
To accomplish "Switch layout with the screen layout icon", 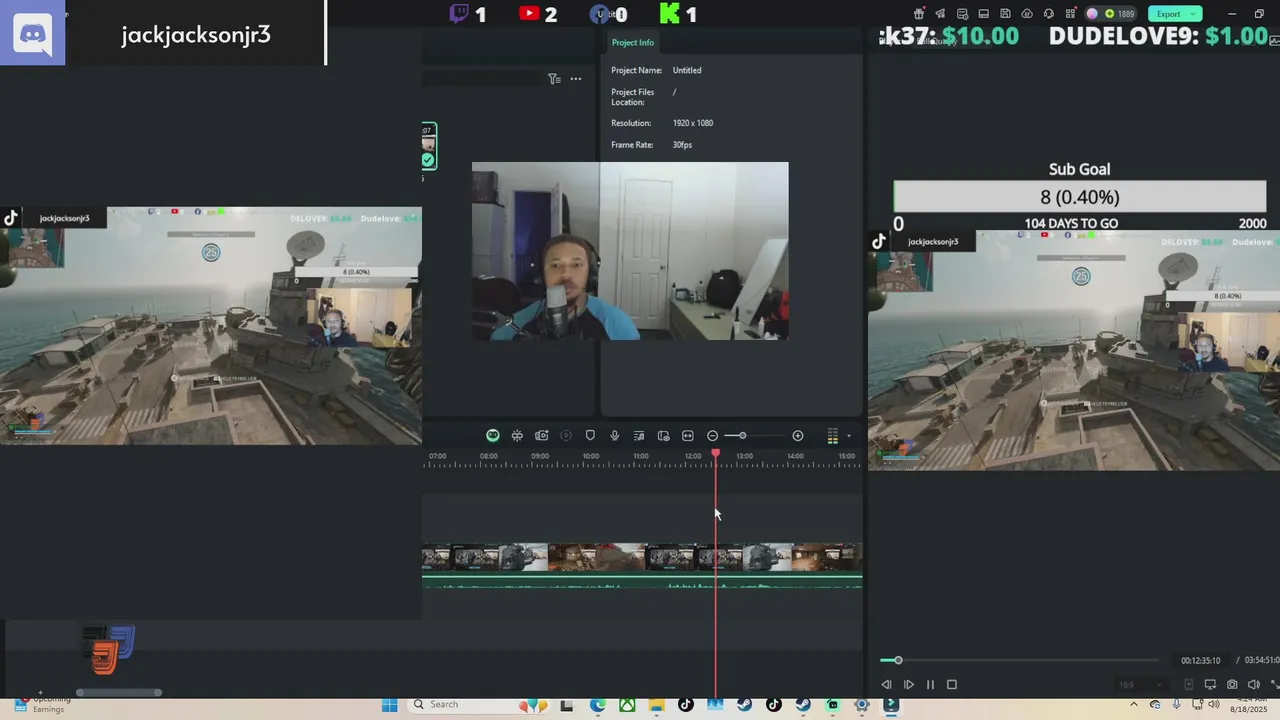I will pos(984,14).
